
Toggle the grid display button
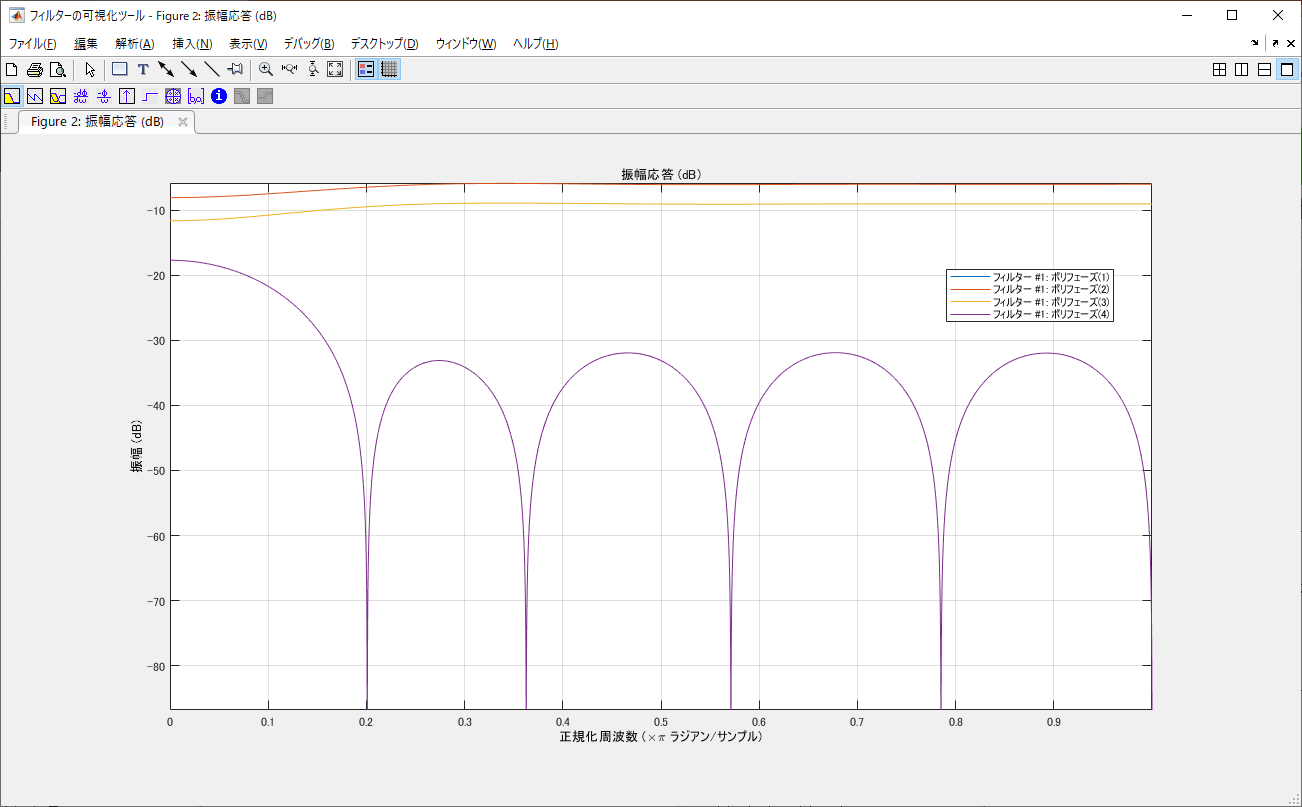point(389,69)
